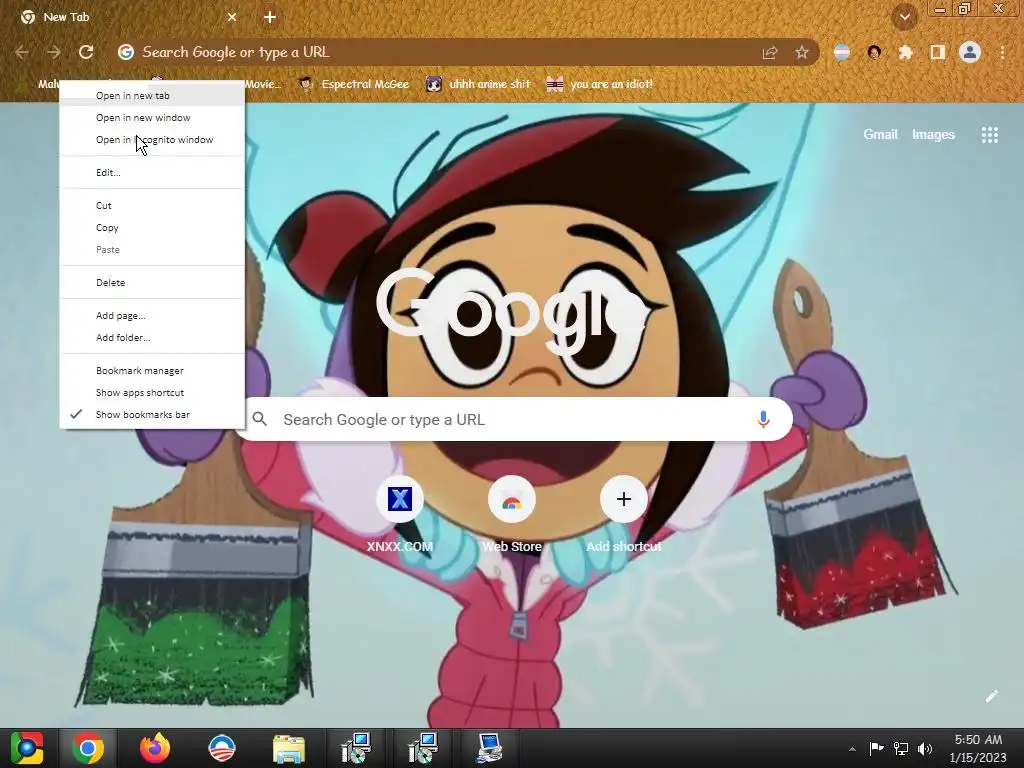Select Add page... menu entry

152,315
